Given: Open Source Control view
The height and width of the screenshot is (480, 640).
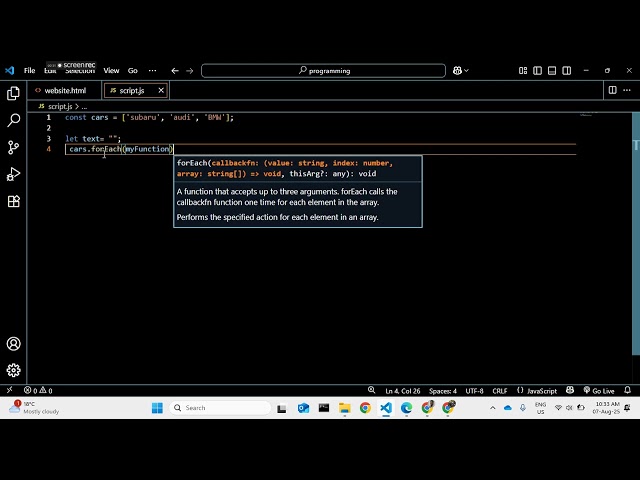Looking at the screenshot, I should tap(13, 147).
